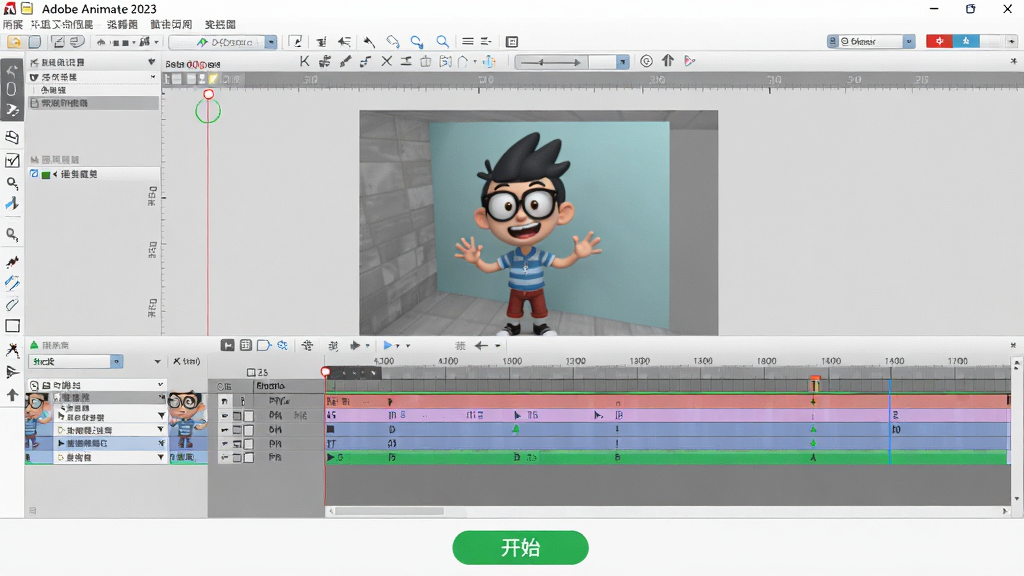Click the red playhead marker on the timeline
Screen dimensions: 1024x576
[325, 372]
